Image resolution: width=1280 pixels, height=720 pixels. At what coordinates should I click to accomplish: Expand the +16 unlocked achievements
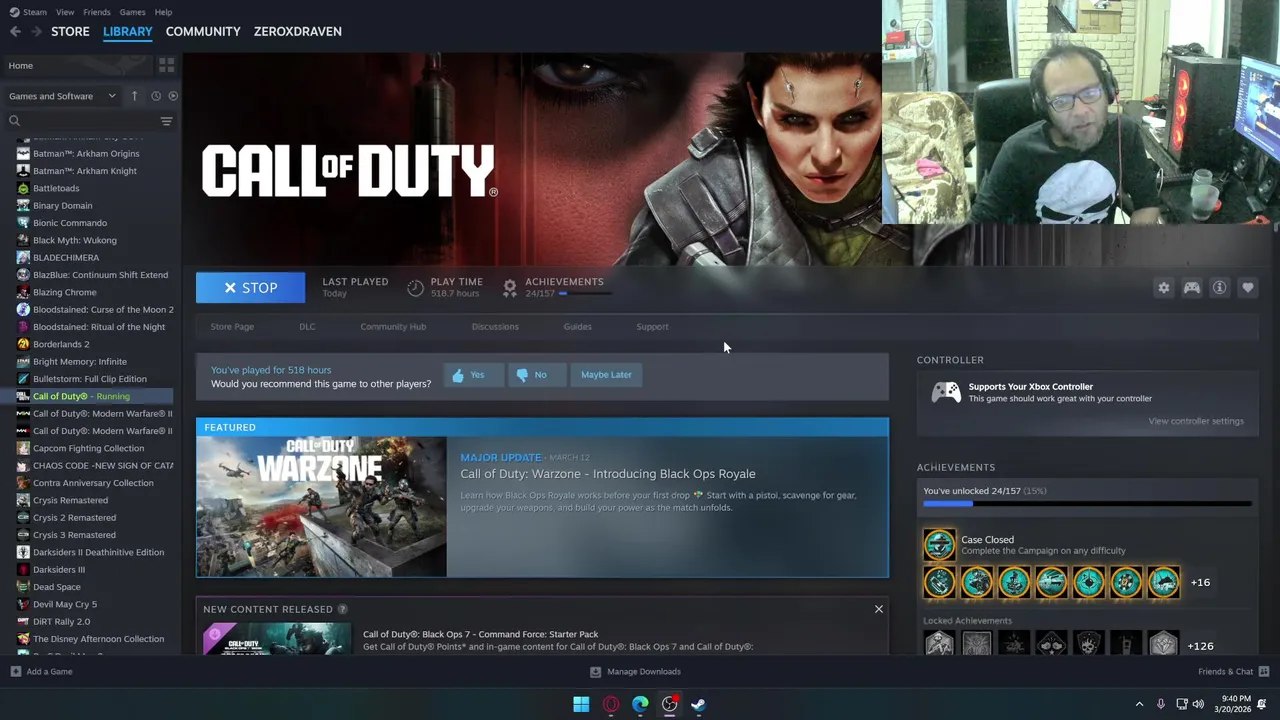[x=1200, y=582]
